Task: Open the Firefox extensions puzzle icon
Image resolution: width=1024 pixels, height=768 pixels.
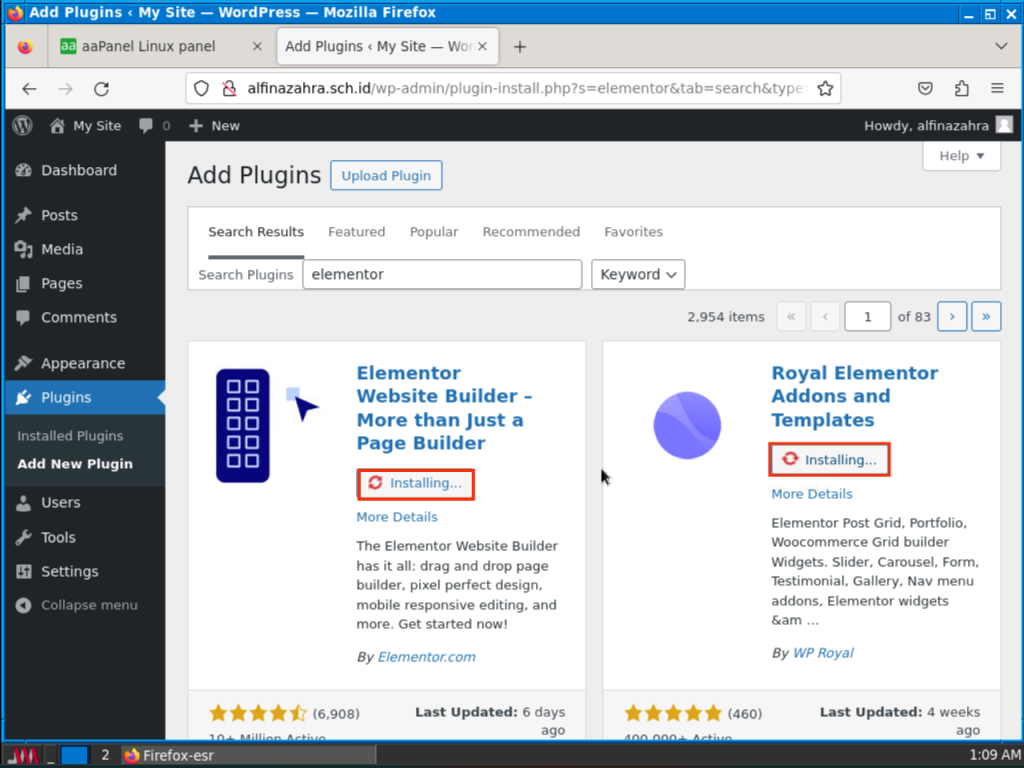Action: pyautogui.click(x=962, y=89)
